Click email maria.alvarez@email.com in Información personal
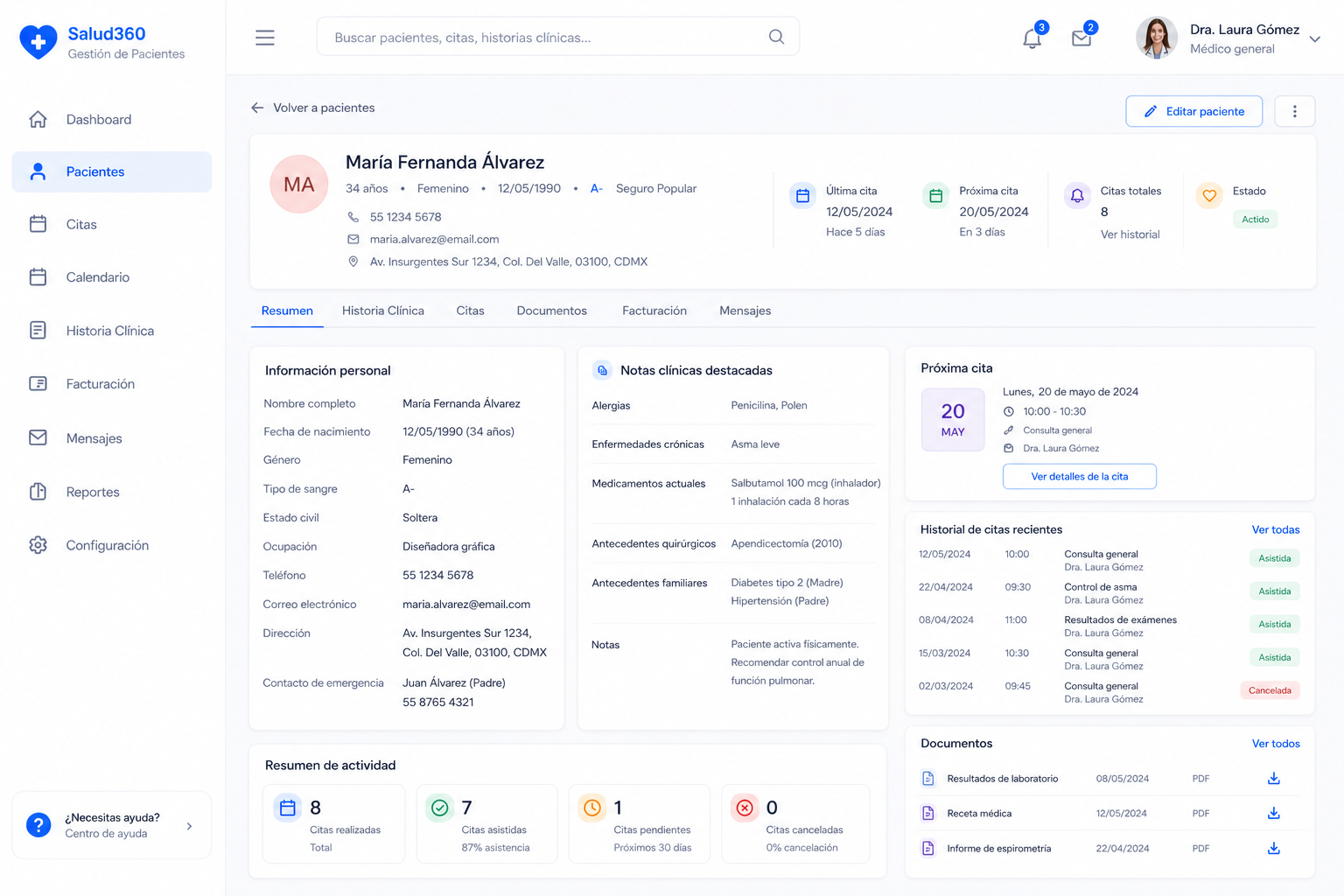The image size is (1344, 896). coord(466,605)
